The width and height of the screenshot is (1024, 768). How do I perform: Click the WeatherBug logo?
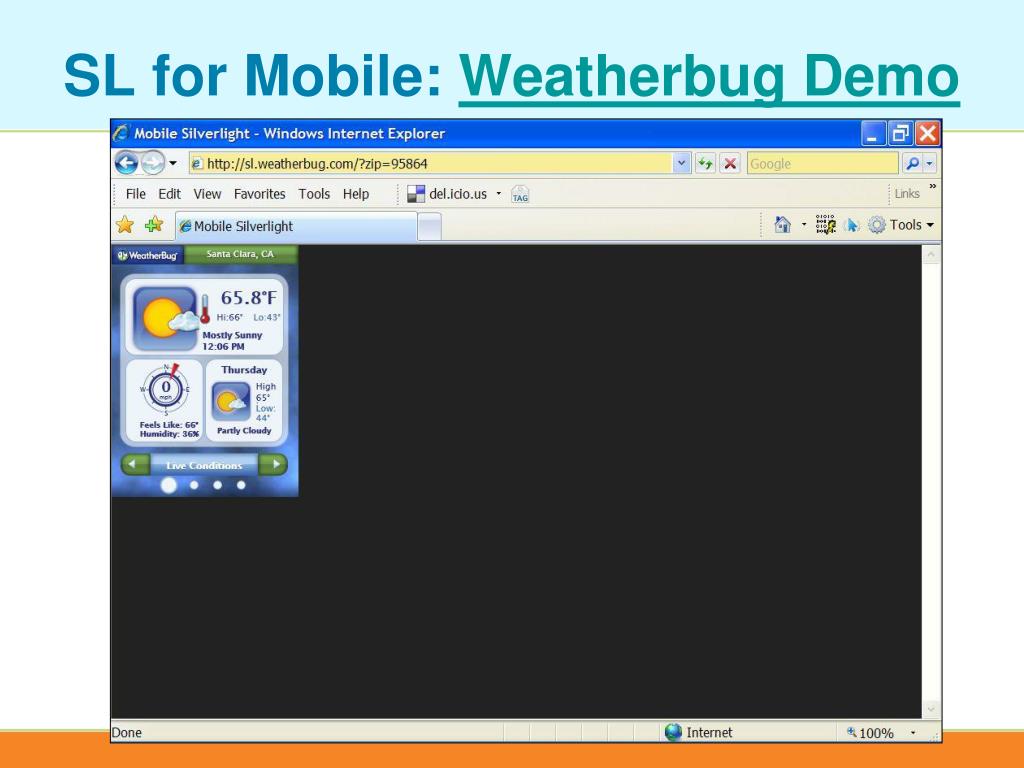[148, 255]
